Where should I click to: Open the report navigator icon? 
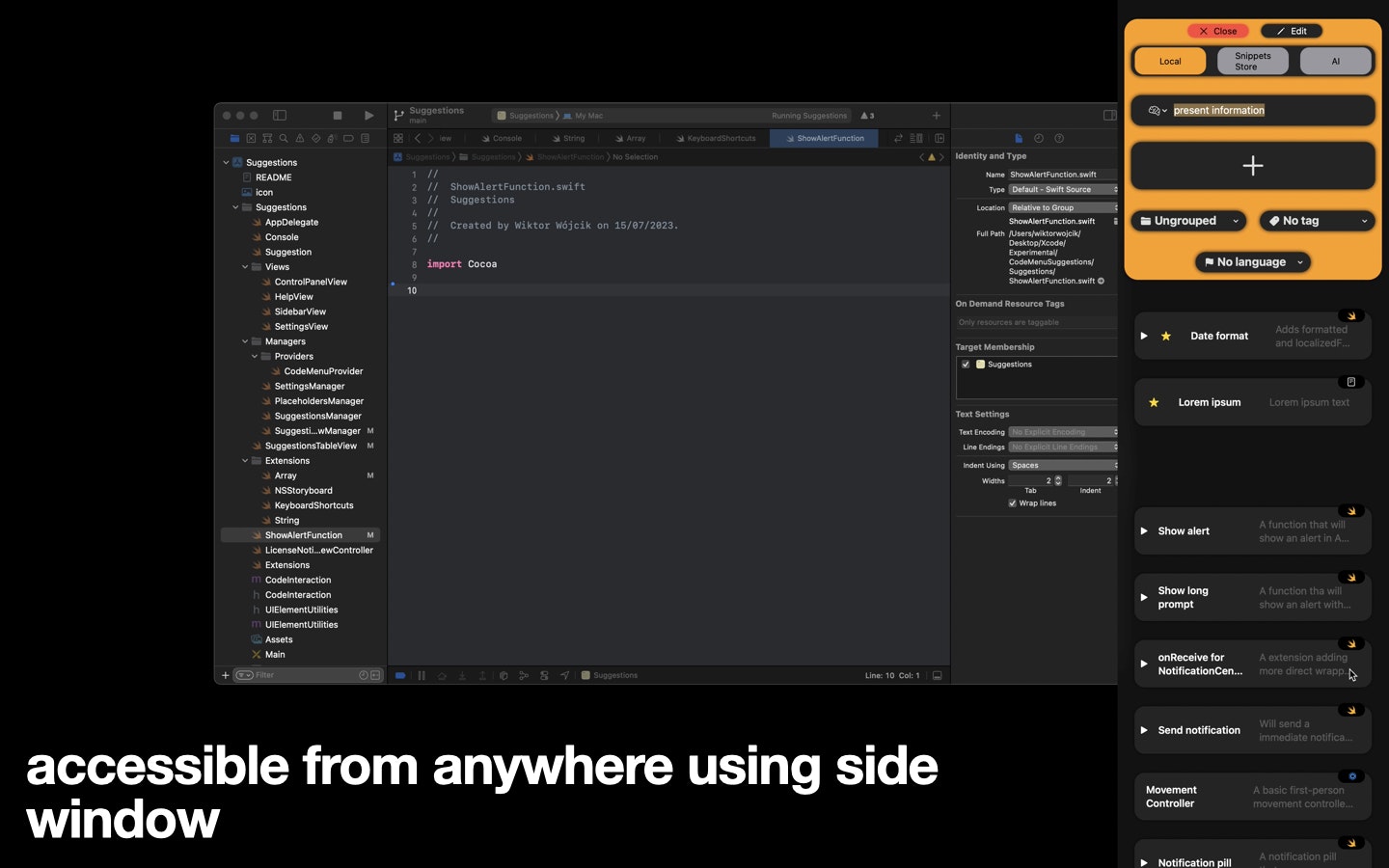365,138
